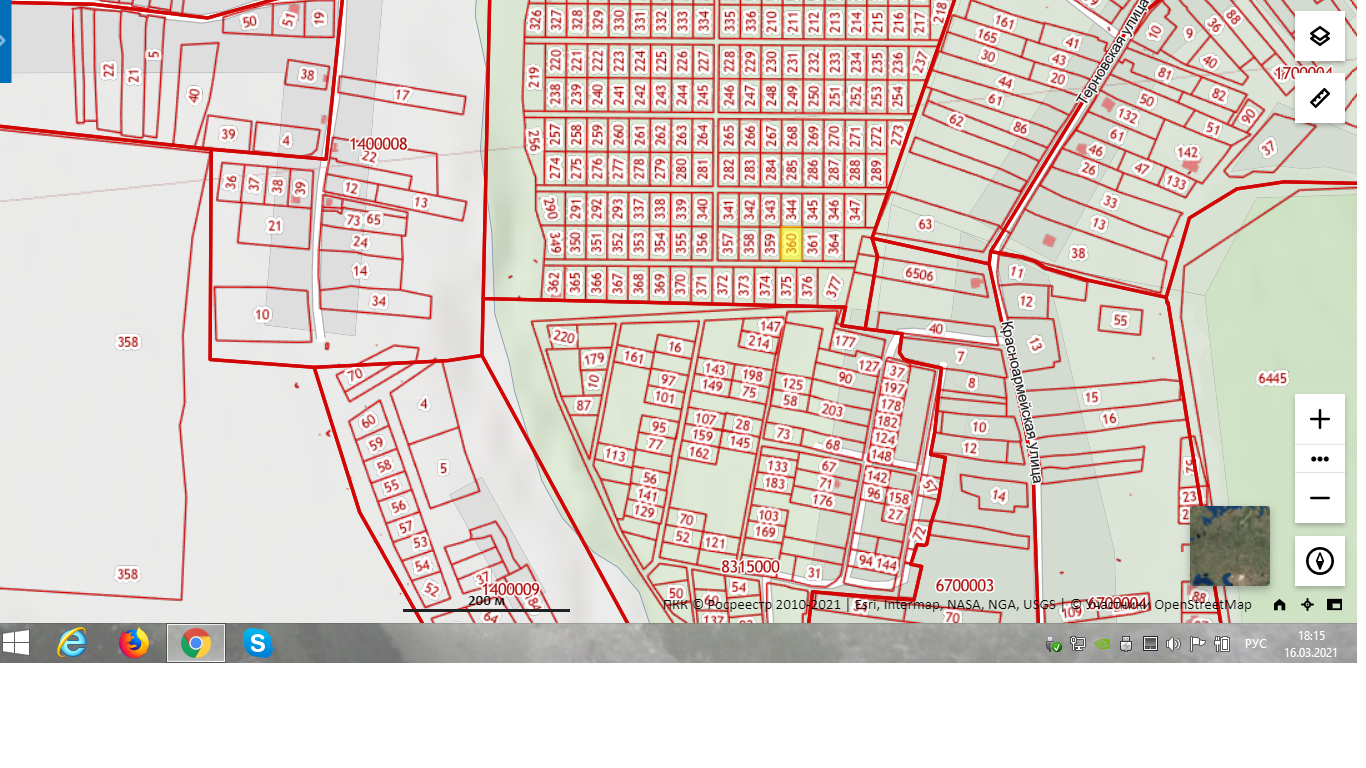1366x768 pixels.
Task: Zoom in with the plus button
Action: pos(1319,419)
